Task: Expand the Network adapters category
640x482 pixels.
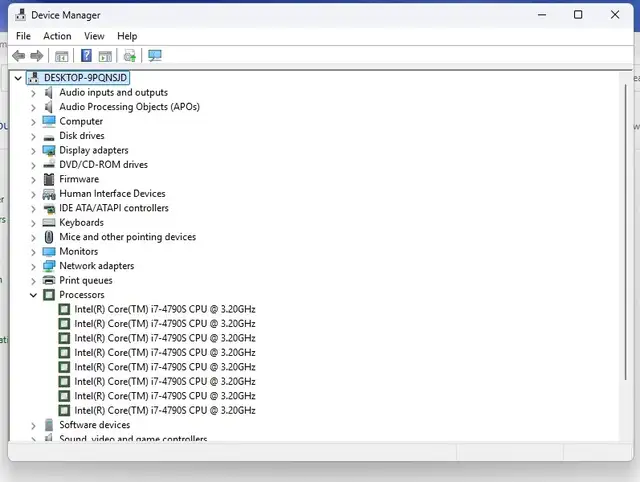Action: (x=33, y=267)
